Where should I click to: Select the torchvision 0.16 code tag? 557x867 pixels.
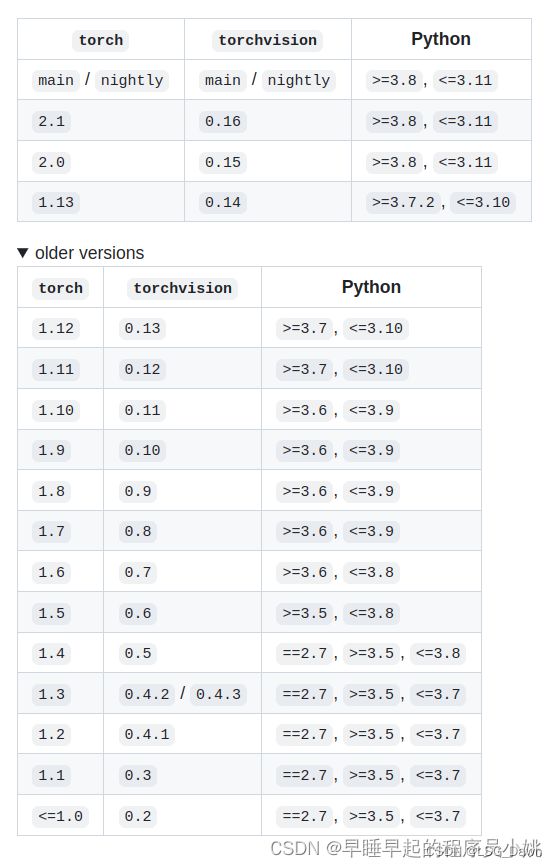222,121
